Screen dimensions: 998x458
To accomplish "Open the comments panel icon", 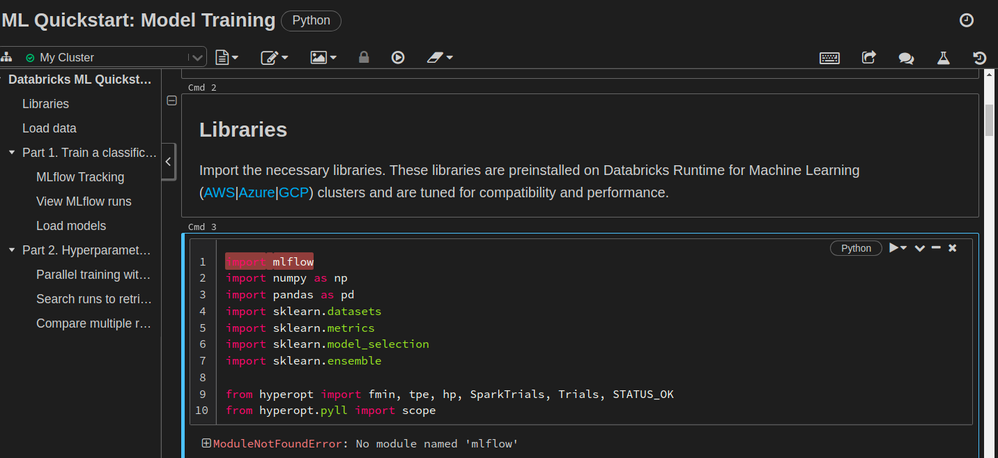I will click(x=906, y=58).
